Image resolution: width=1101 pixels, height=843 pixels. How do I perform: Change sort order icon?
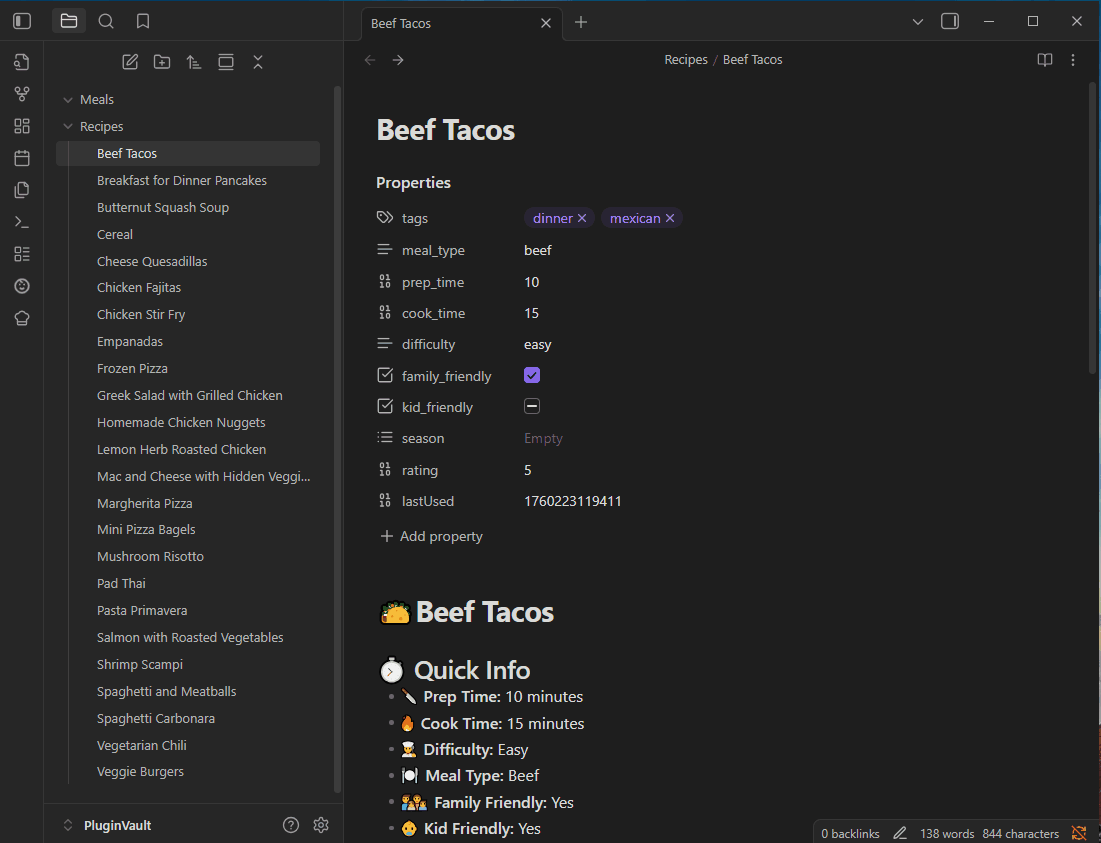[x=194, y=62]
